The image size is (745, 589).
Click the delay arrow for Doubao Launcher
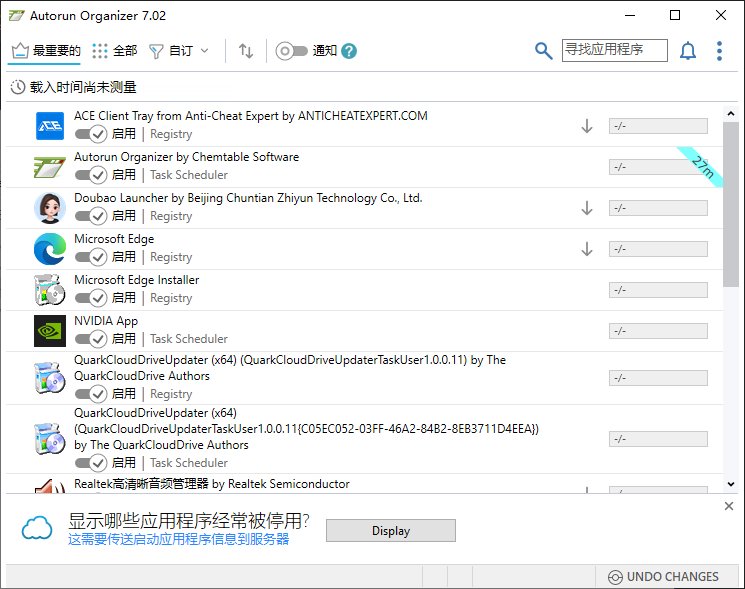point(587,208)
